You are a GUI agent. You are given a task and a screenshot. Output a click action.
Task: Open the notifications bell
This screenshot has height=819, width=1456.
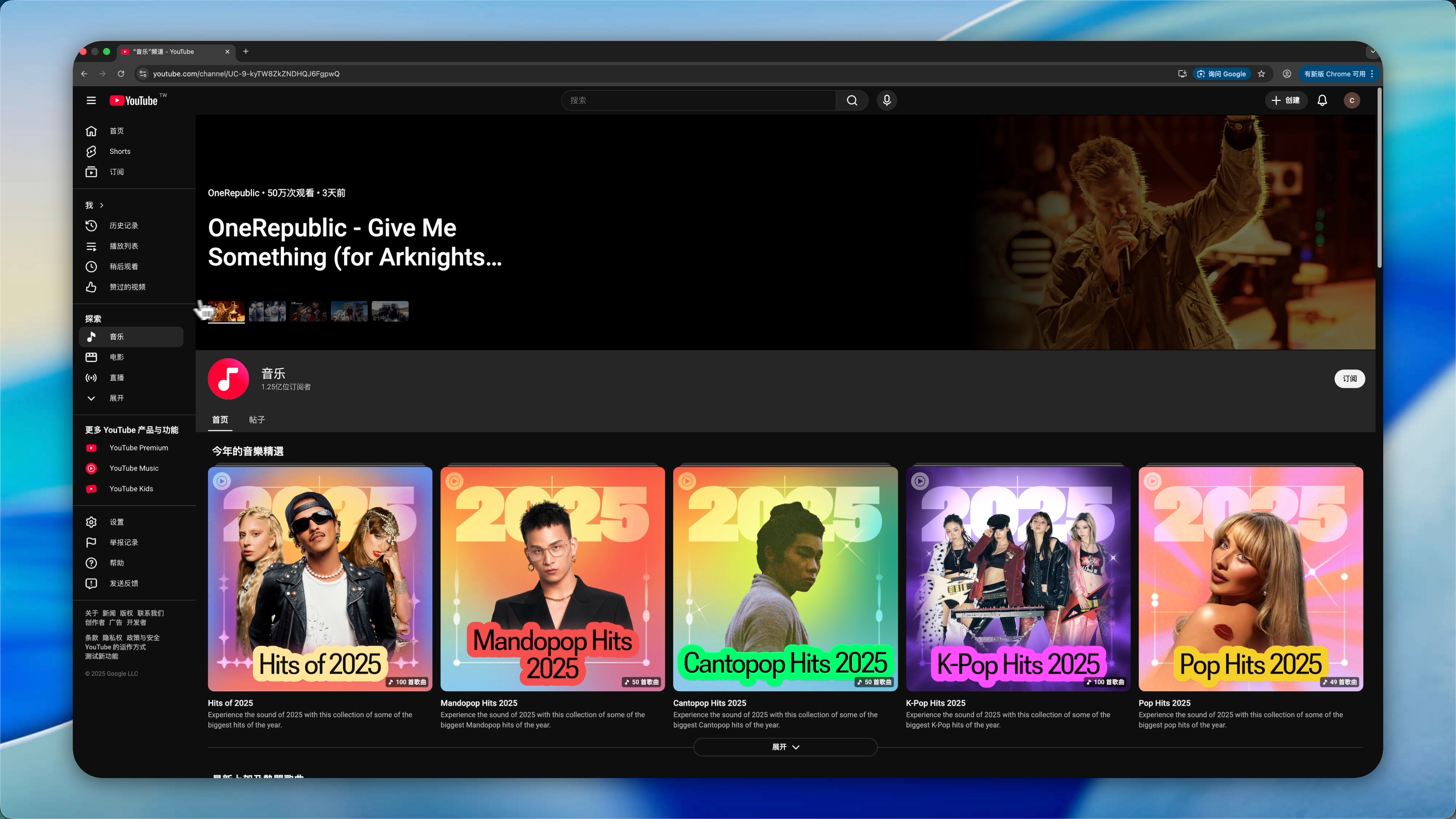coord(1322,100)
